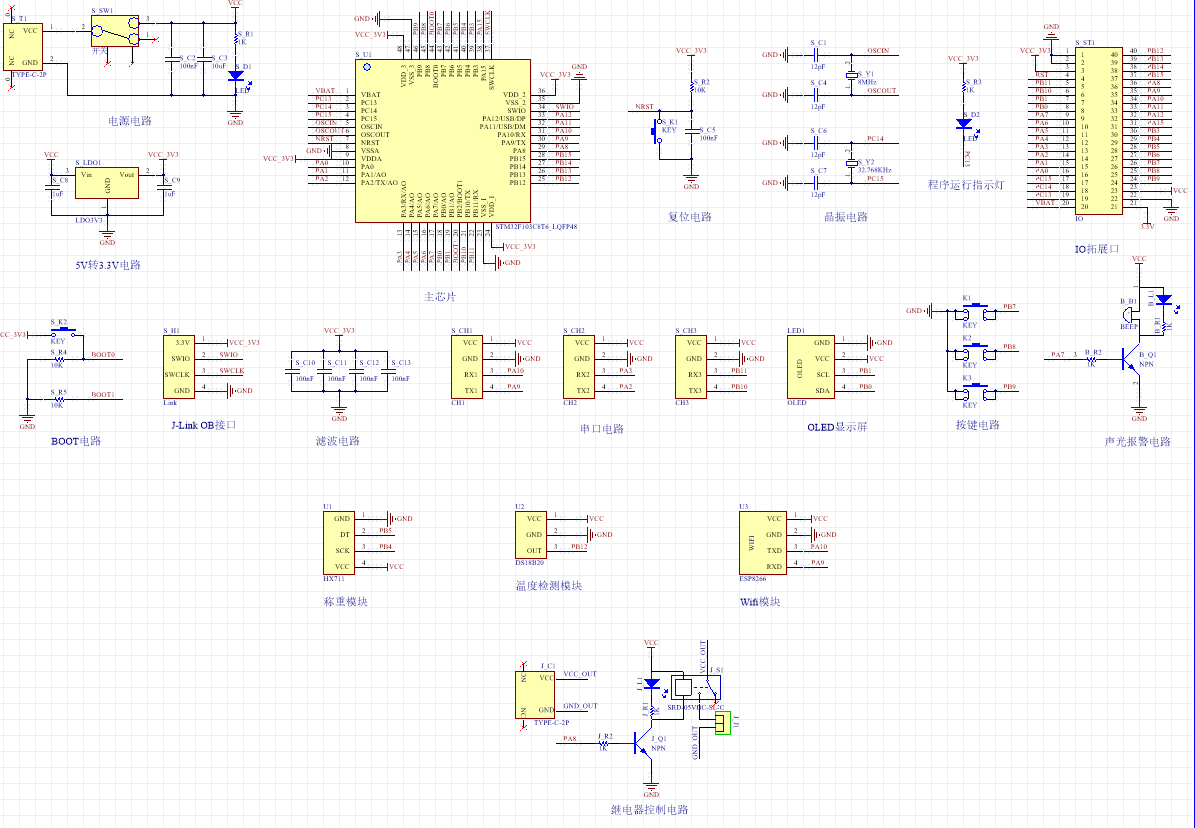This screenshot has height=828, width=1195.
Task: Select the U1 HX711 weighing module
Action: point(339,542)
